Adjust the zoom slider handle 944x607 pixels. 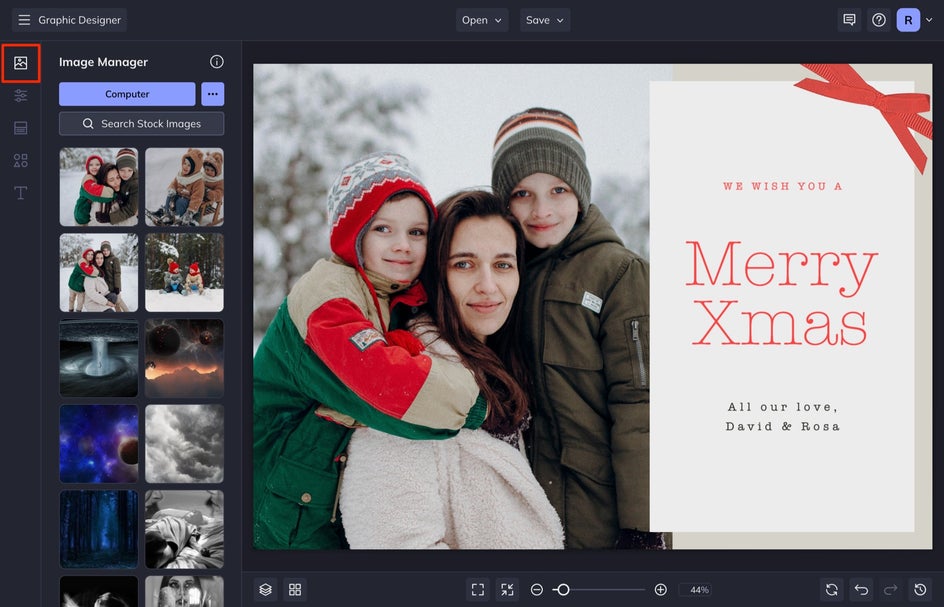[563, 590]
